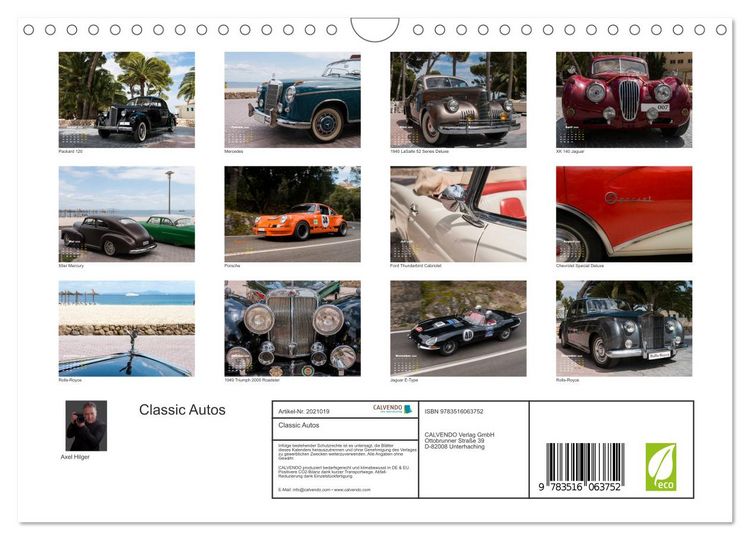The width and height of the screenshot is (750, 540).
Task: Click 'Rolls-Royce' caption under grey sedan photo
Action: tap(567, 380)
